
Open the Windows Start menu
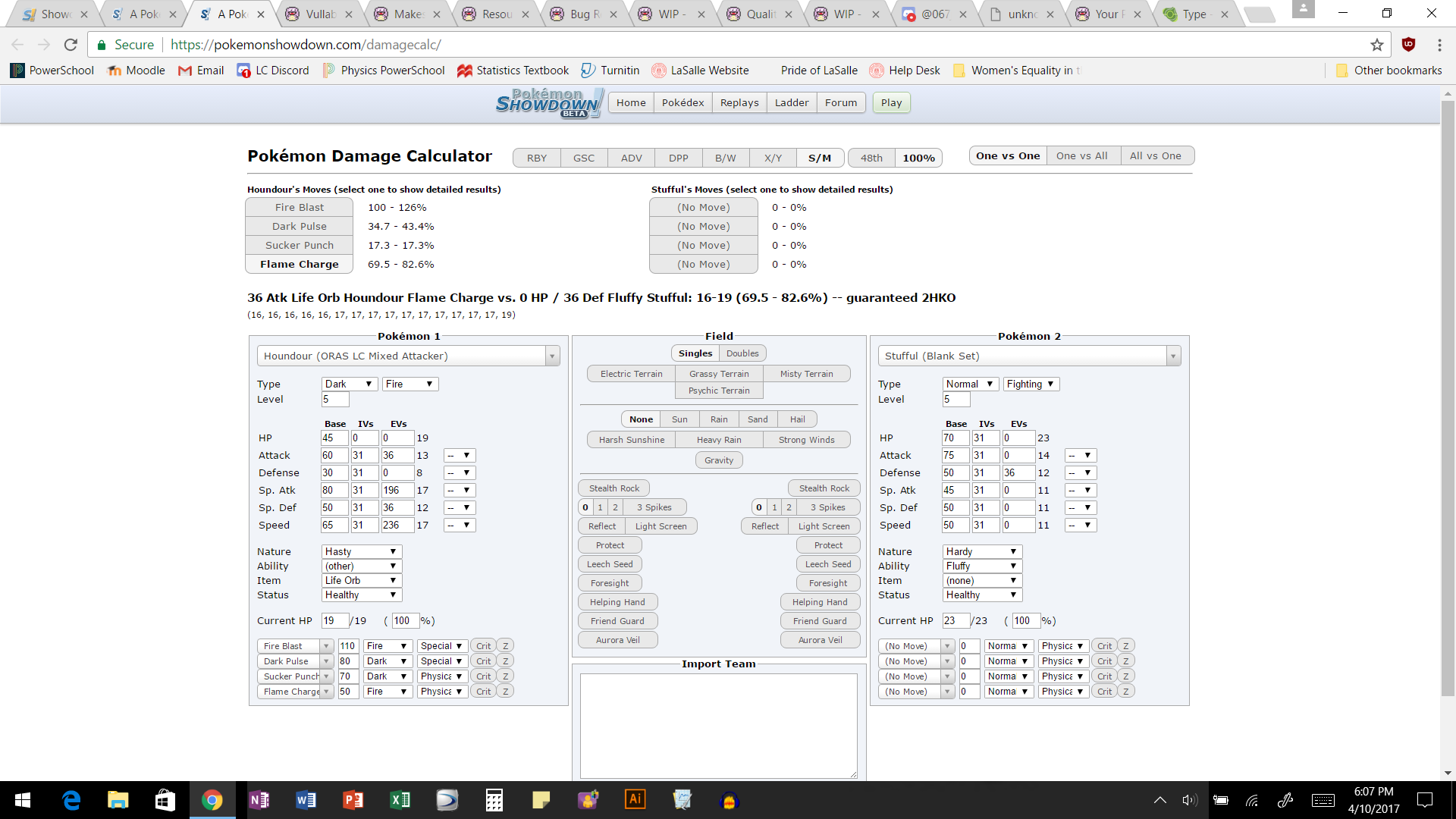pos(23,800)
